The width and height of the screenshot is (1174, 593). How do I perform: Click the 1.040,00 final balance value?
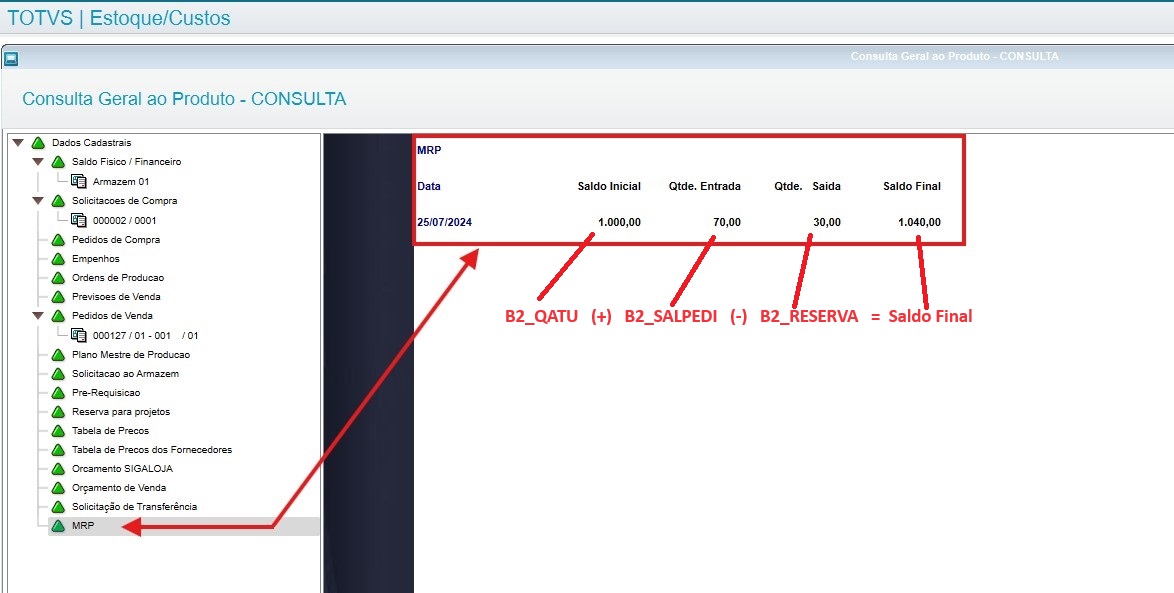point(919,222)
